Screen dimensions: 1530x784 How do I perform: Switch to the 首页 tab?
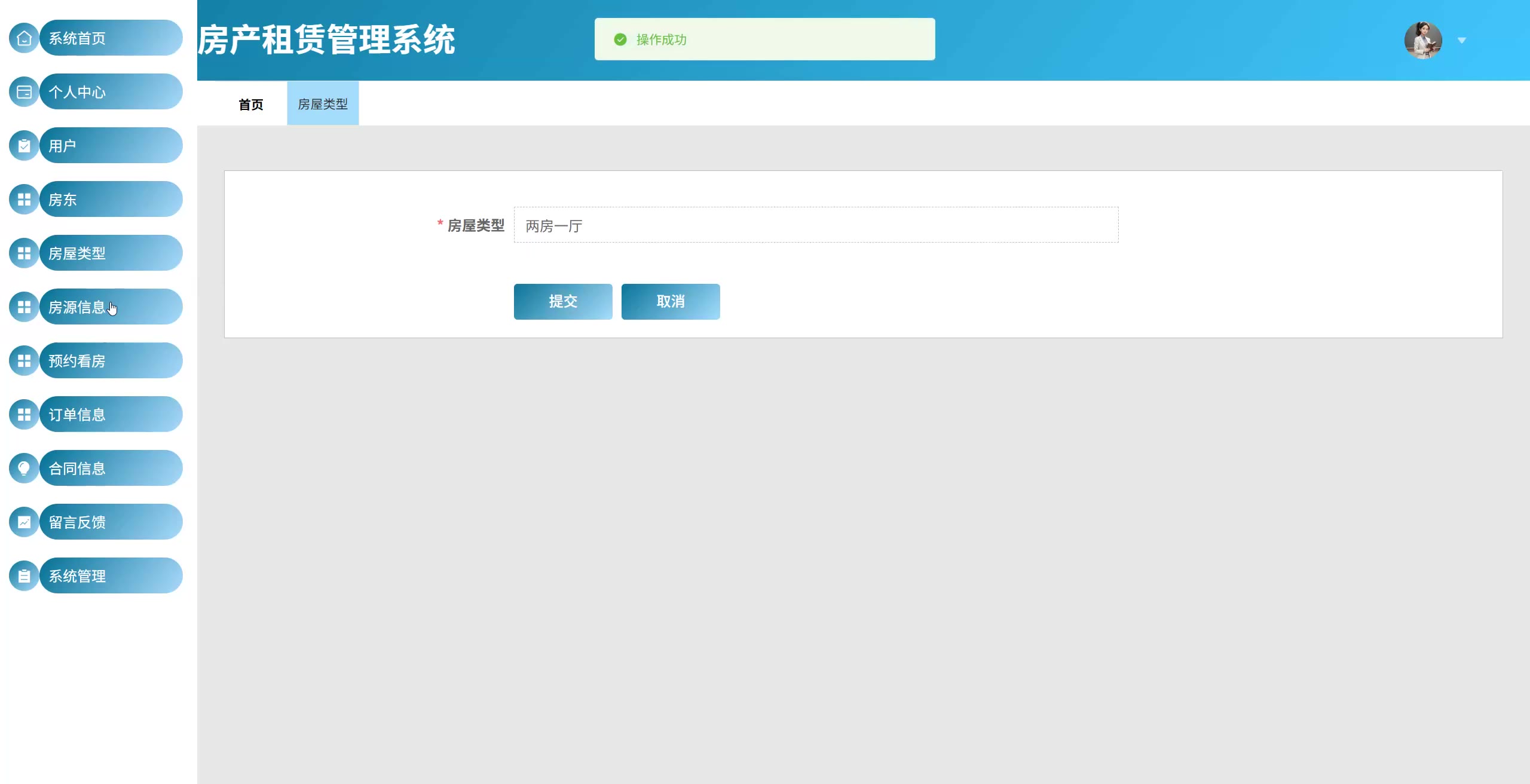pyautogui.click(x=250, y=105)
